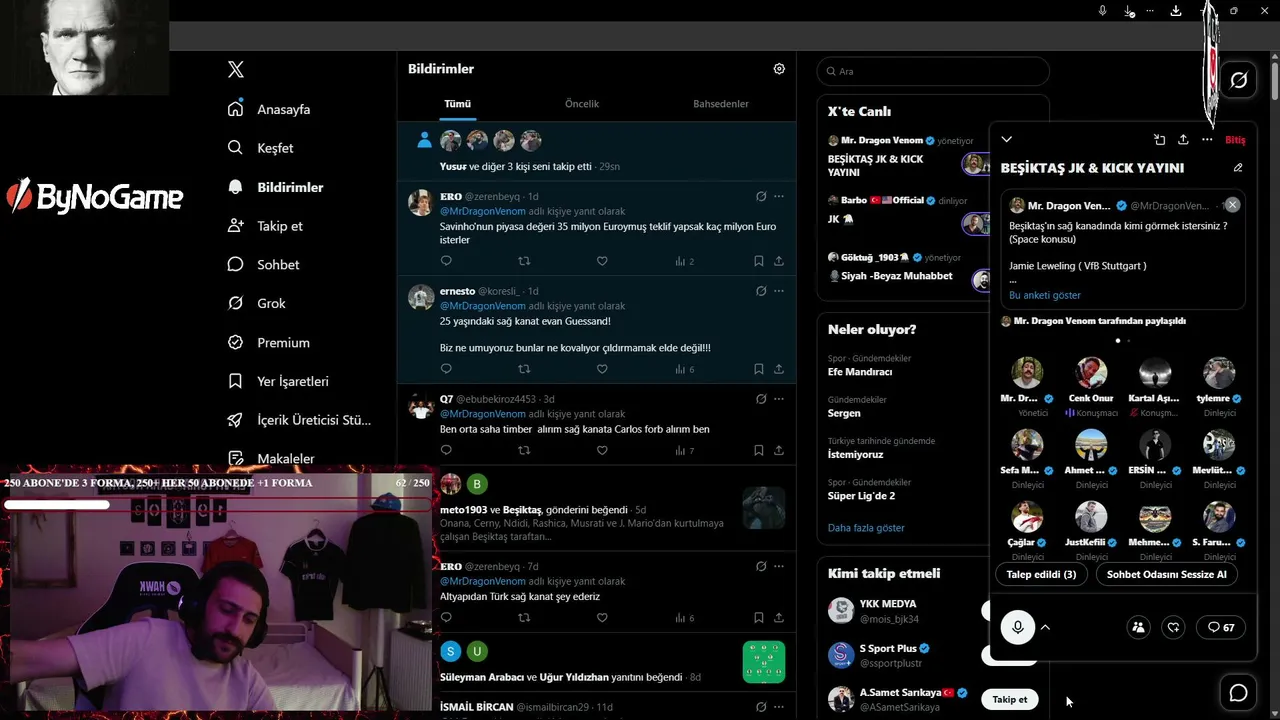Screen dimensions: 1280x720
Task: Repost Q7's timber post
Action: point(524,451)
